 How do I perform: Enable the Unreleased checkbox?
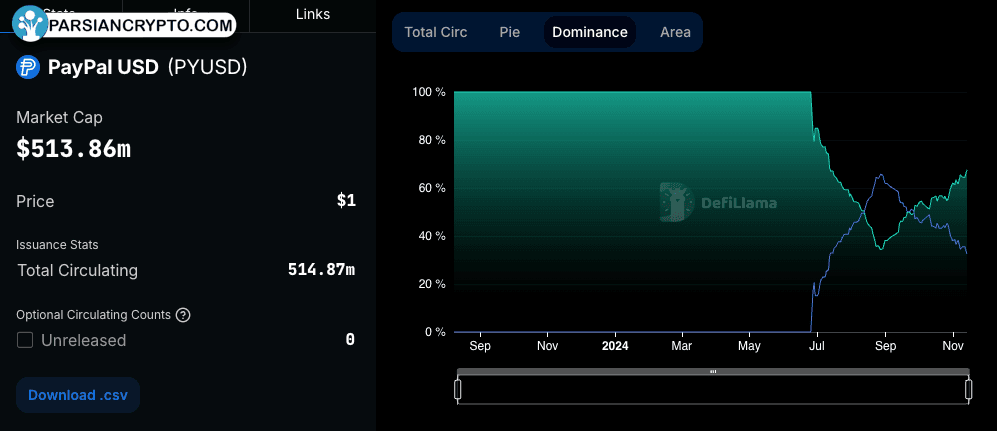25,340
